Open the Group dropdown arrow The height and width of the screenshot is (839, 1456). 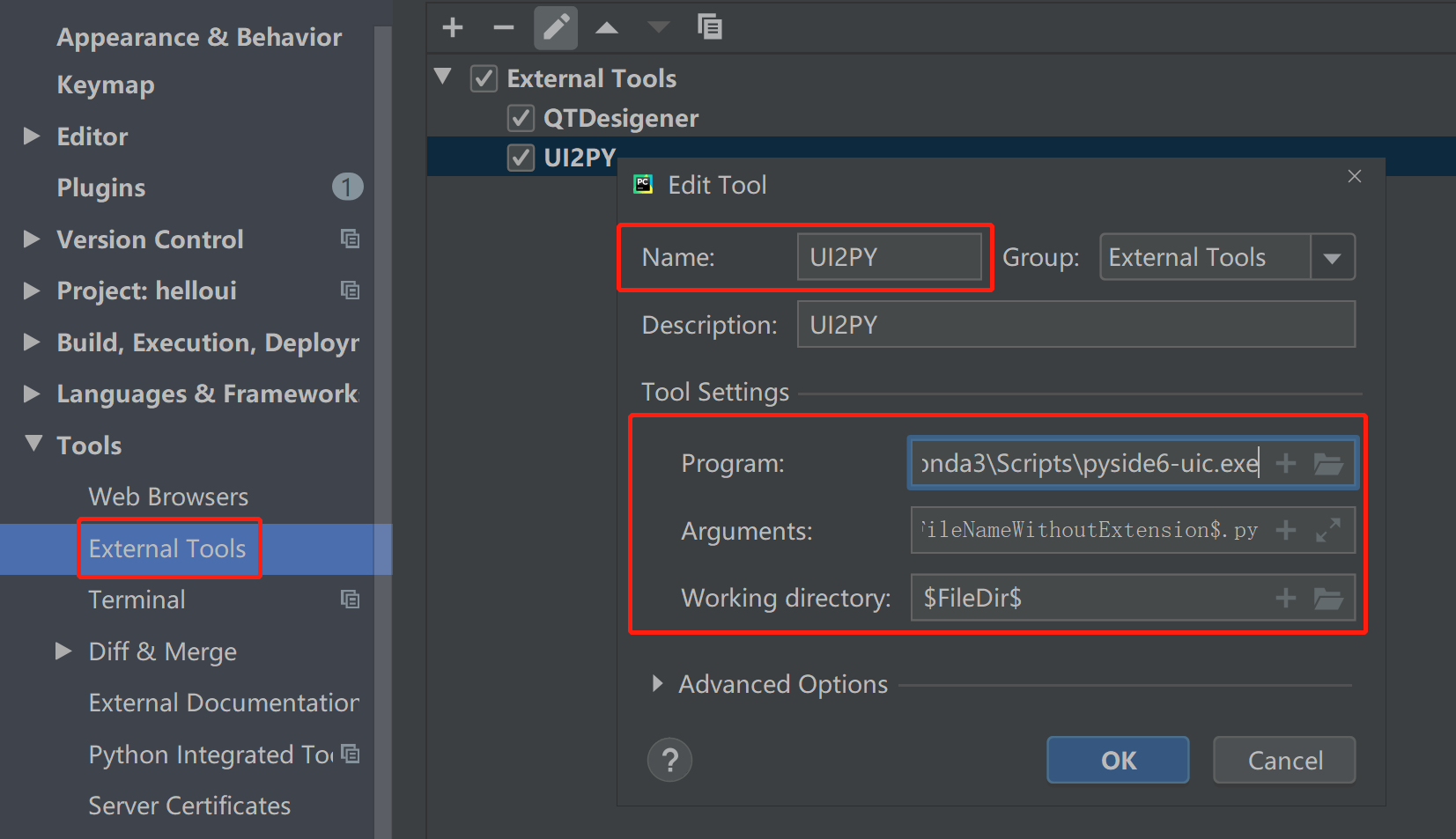pos(1332,257)
